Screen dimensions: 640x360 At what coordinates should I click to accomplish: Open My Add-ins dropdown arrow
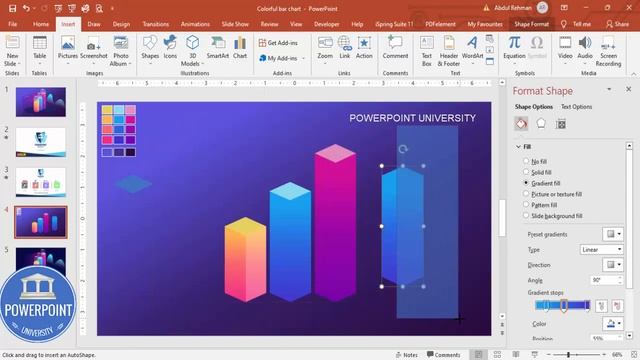tap(303, 58)
